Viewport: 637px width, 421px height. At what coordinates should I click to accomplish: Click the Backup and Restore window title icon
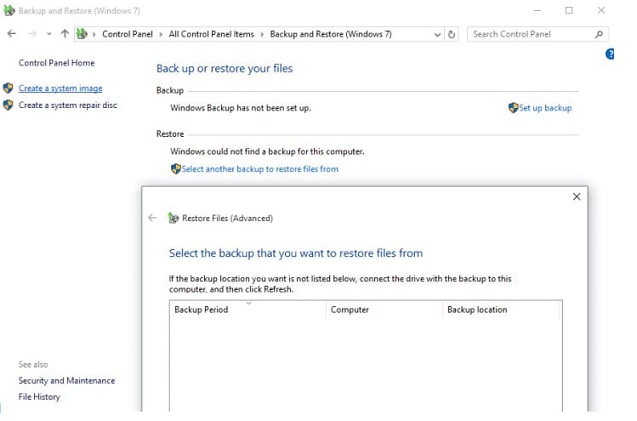[9, 11]
